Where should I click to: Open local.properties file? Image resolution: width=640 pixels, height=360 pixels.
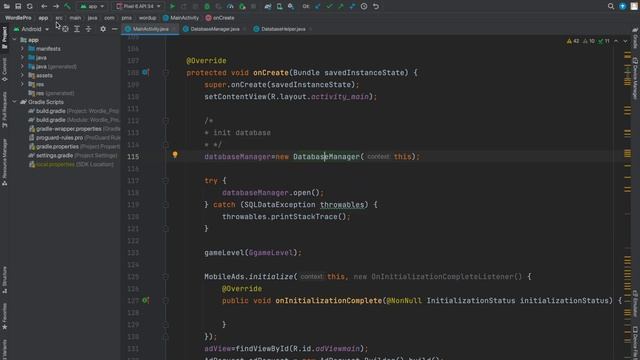pos(71,164)
